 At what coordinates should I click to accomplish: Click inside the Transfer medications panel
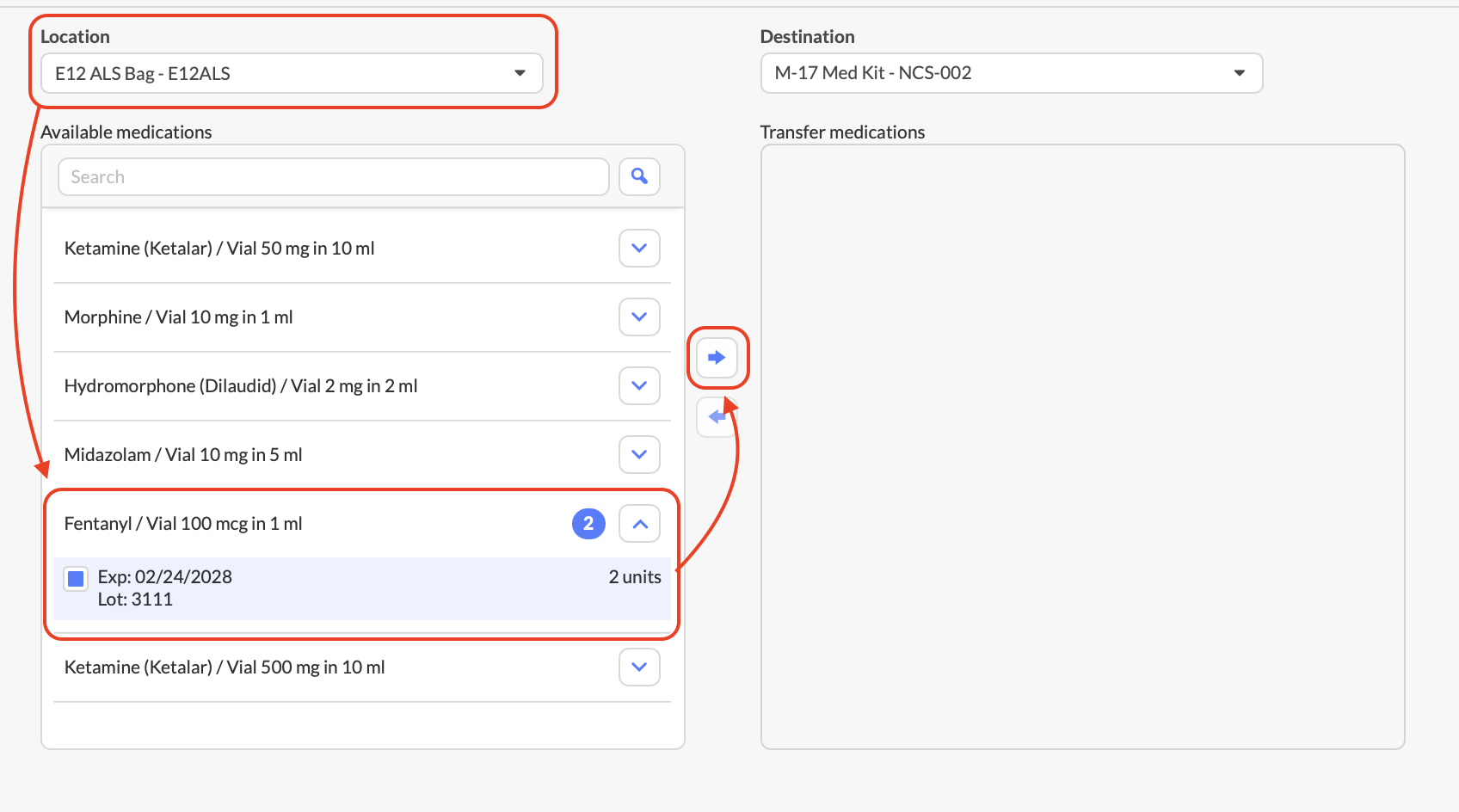[1082, 446]
